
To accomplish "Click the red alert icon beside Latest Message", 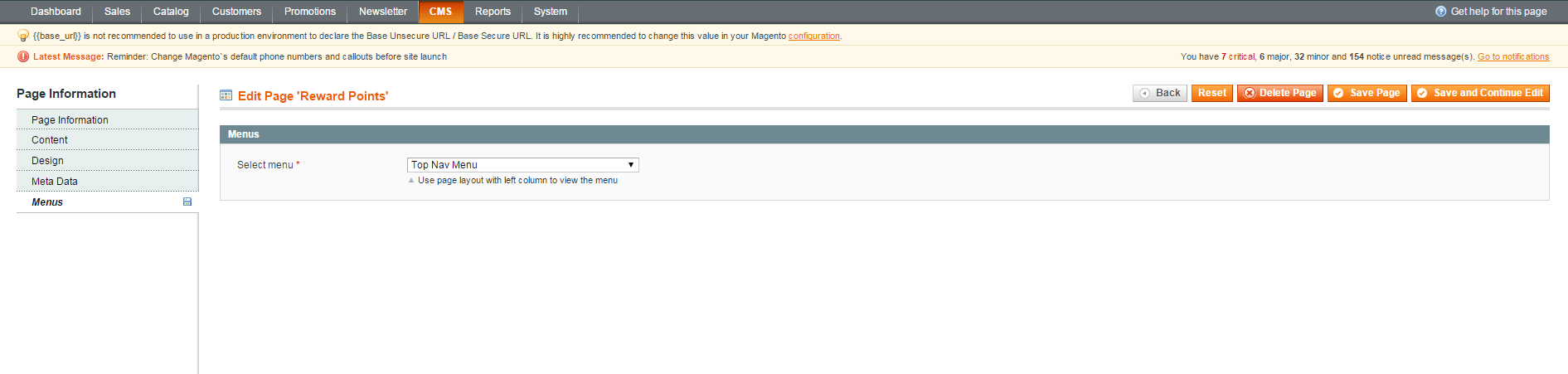I will [x=23, y=56].
